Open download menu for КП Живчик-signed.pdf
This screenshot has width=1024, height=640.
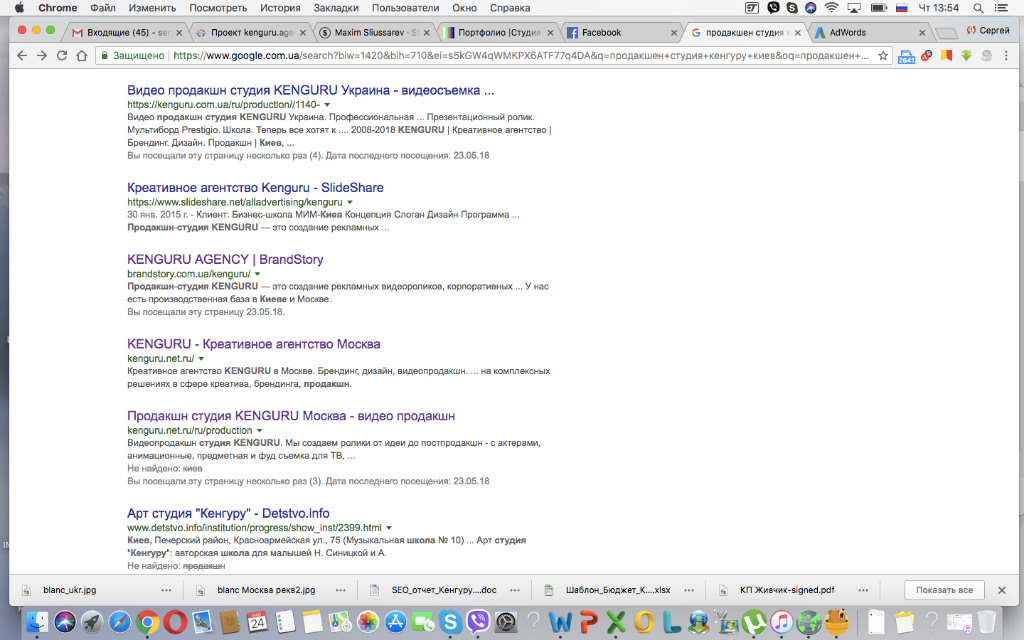[863, 590]
